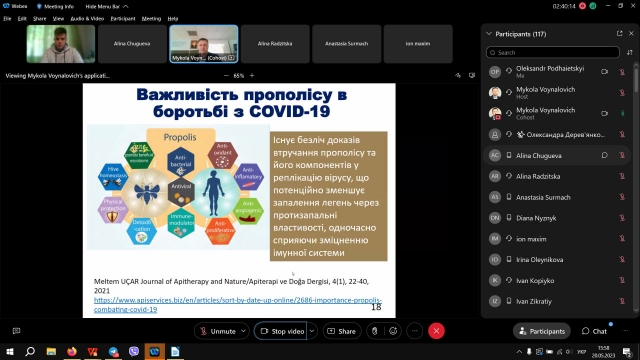Click the participants Search field
Image resolution: width=640 pixels, height=360 pixels.
(553, 52)
